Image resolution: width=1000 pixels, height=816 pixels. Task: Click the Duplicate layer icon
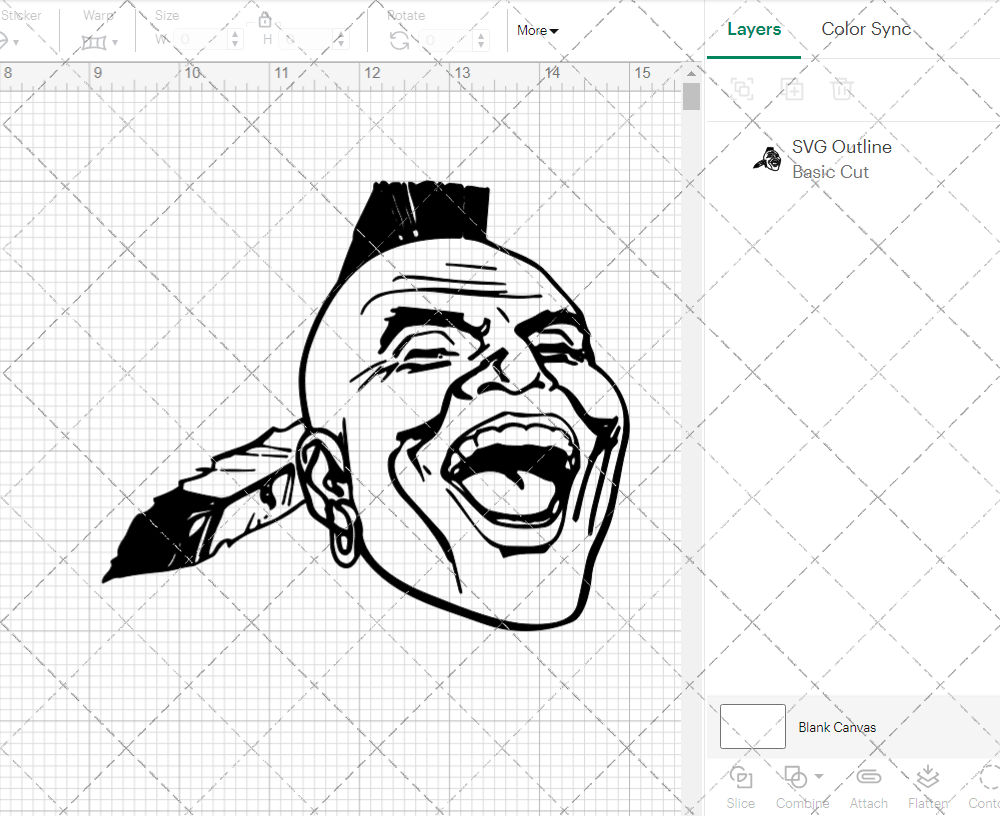click(793, 89)
